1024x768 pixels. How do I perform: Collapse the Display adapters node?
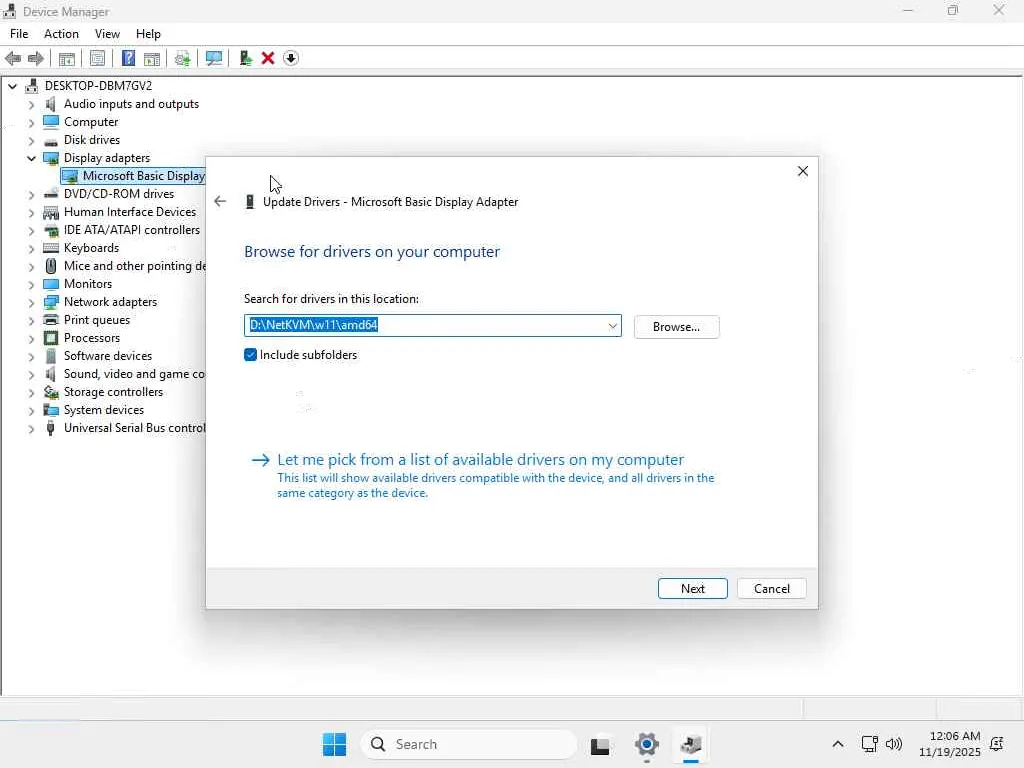click(x=31, y=158)
